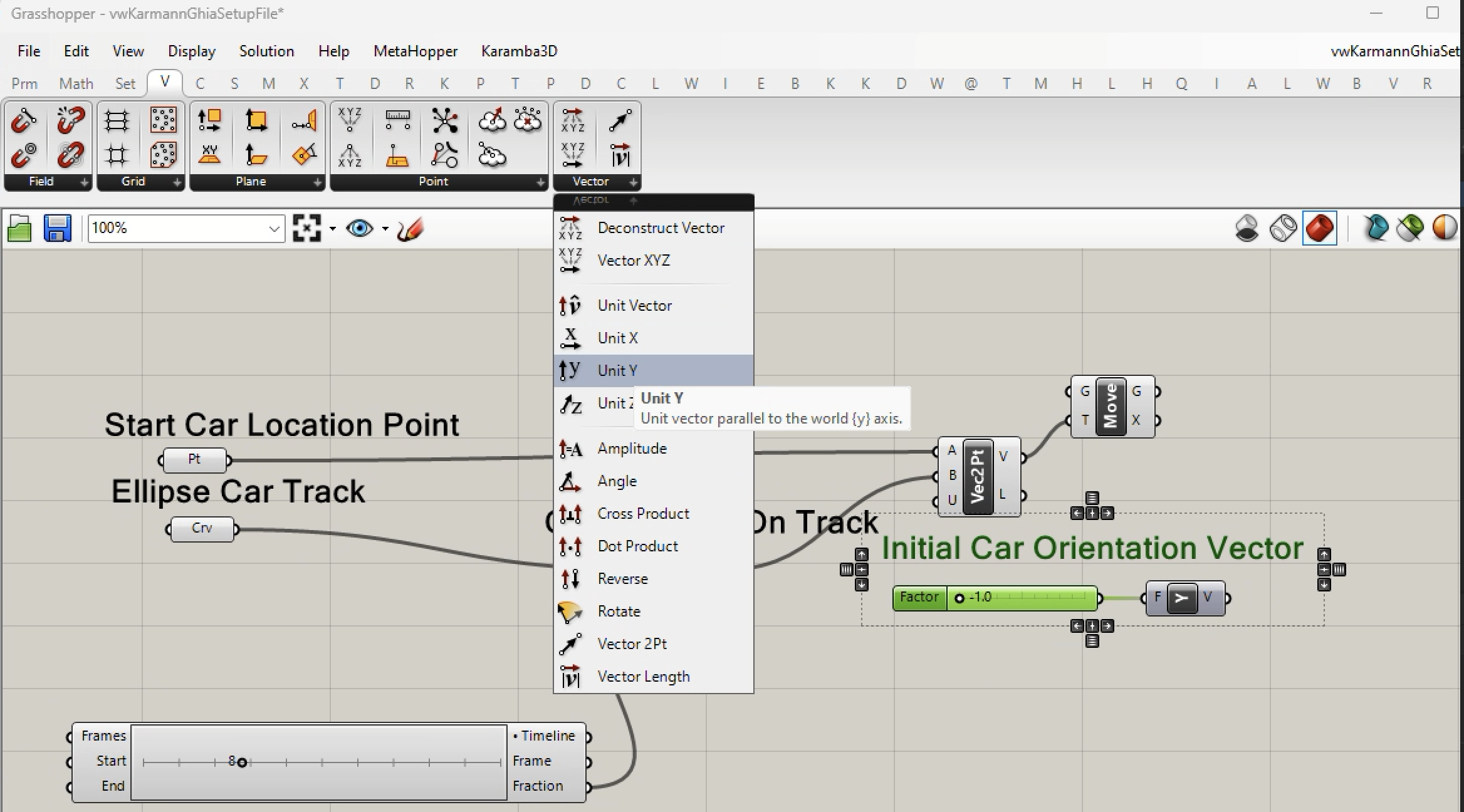1464x812 pixels.
Task: Click the sketch pen doodle icon
Action: point(411,228)
